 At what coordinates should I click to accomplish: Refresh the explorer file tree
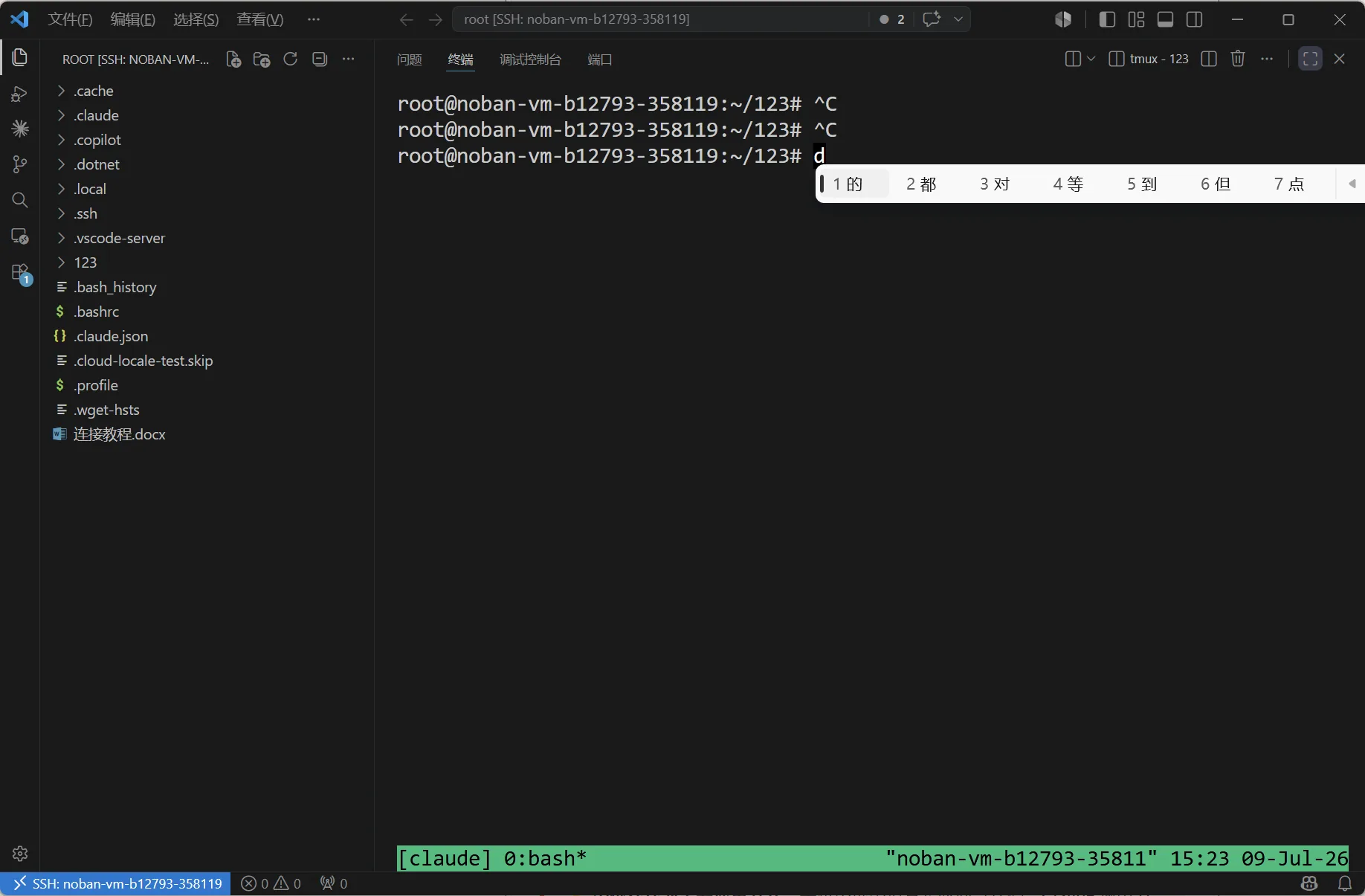[x=291, y=59]
